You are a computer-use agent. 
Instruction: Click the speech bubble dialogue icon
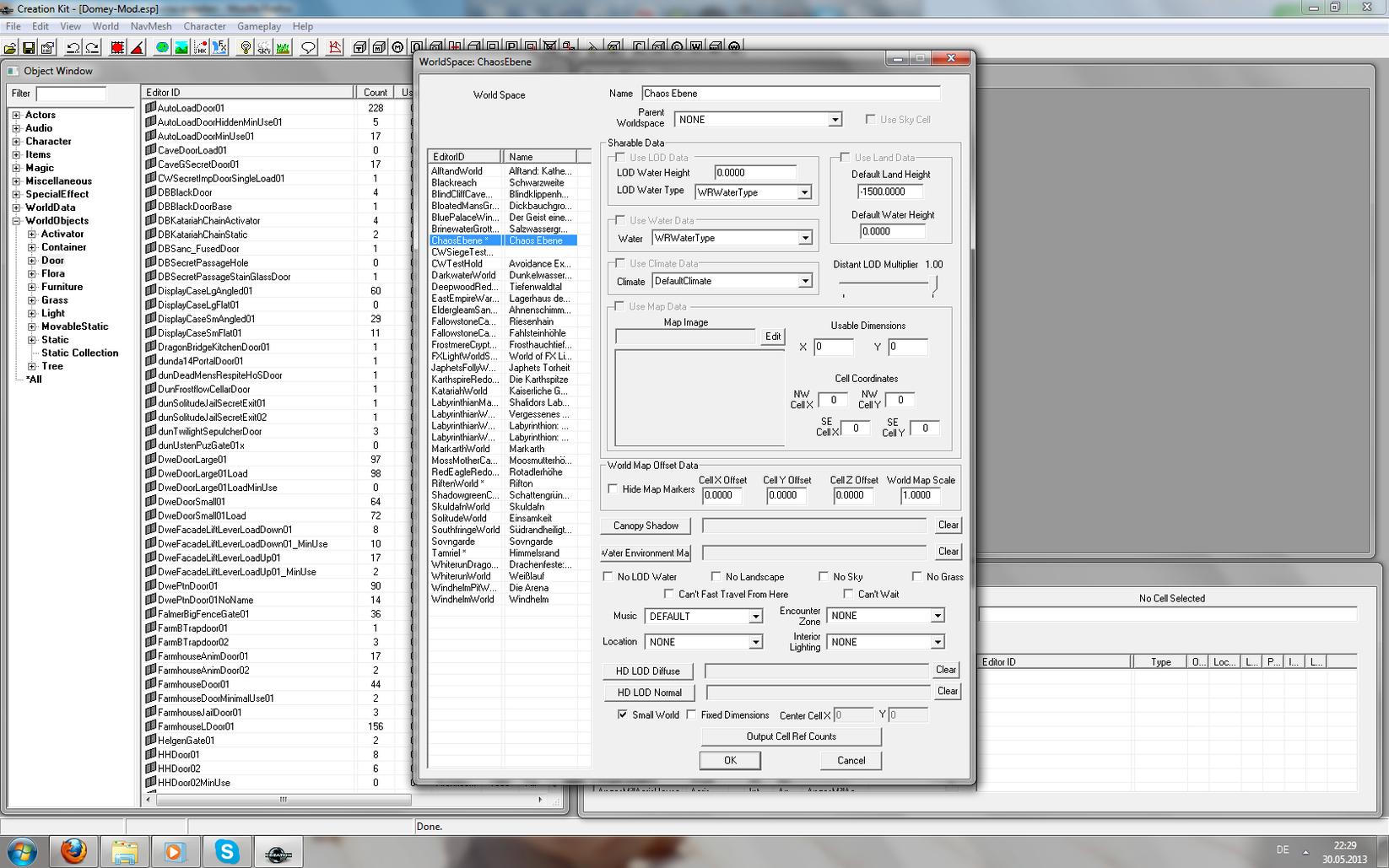pyautogui.click(x=309, y=48)
